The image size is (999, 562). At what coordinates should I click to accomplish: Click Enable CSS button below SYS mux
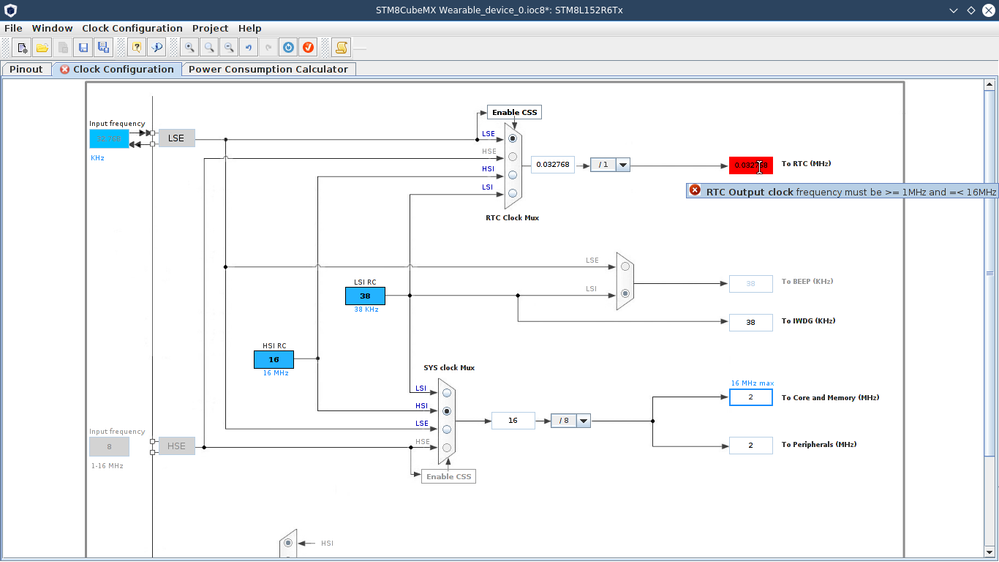pos(449,476)
